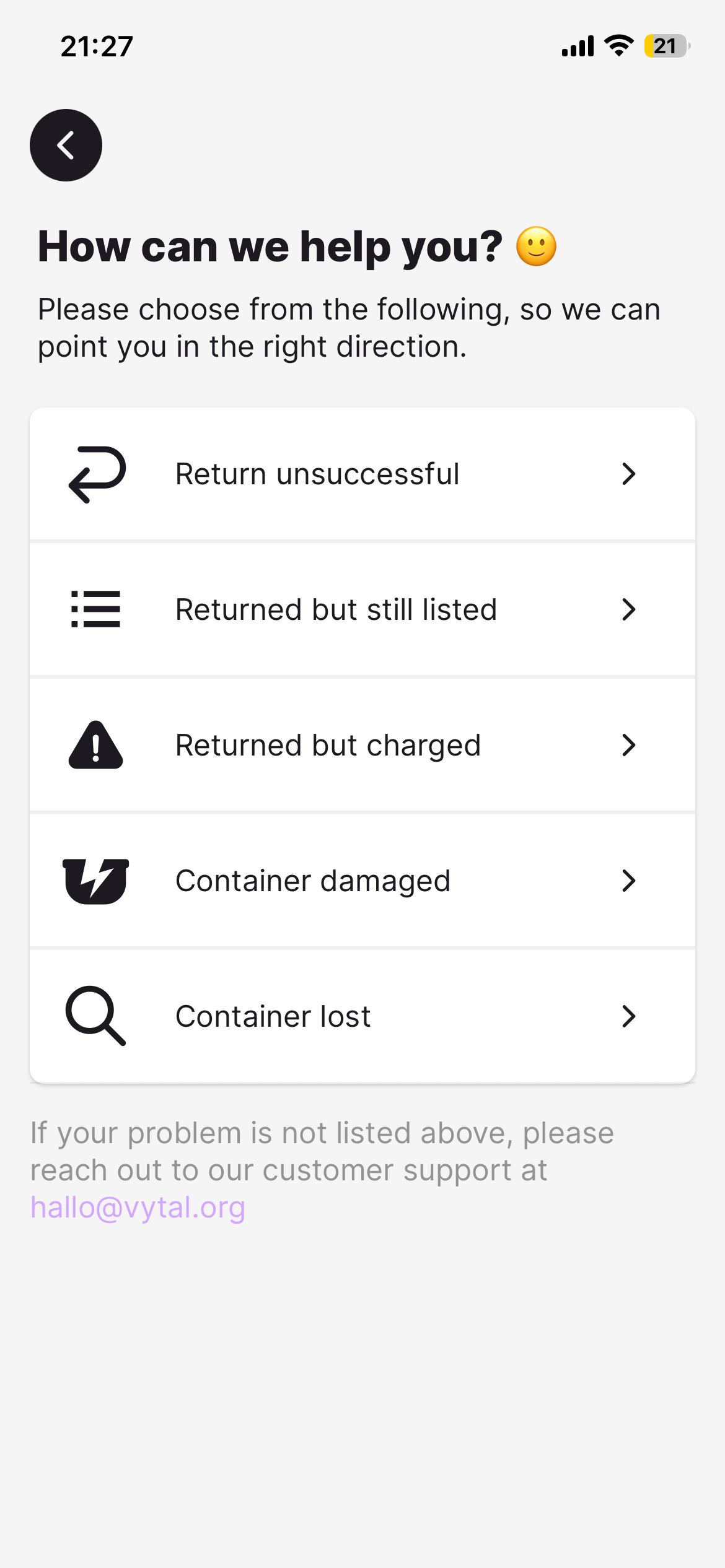Tap the list icon for still listed
The width and height of the screenshot is (725, 1568).
pos(96,609)
